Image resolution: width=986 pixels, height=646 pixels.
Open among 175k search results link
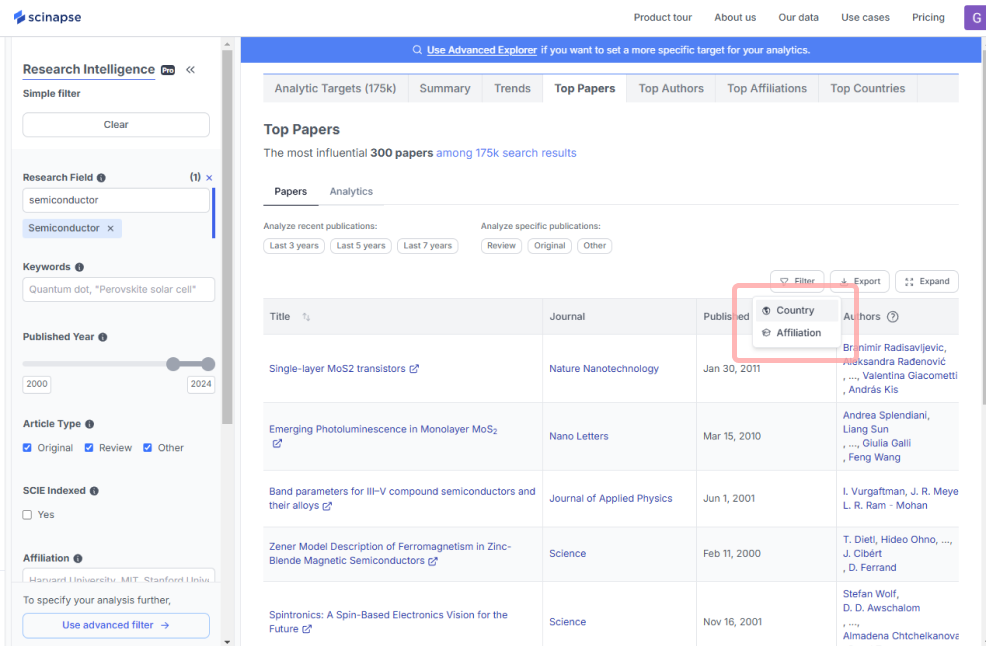point(506,153)
